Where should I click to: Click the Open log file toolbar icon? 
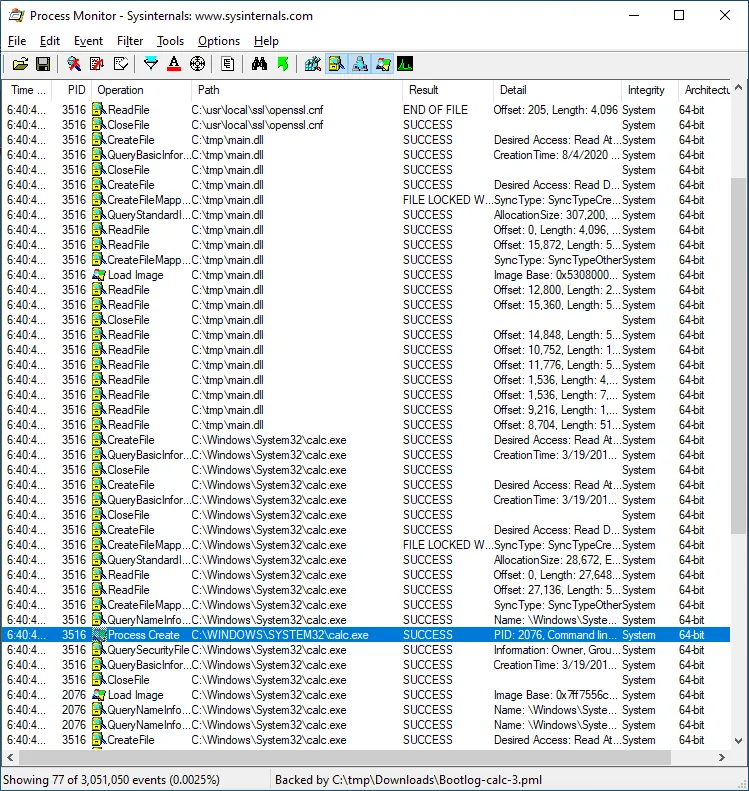coord(20,64)
